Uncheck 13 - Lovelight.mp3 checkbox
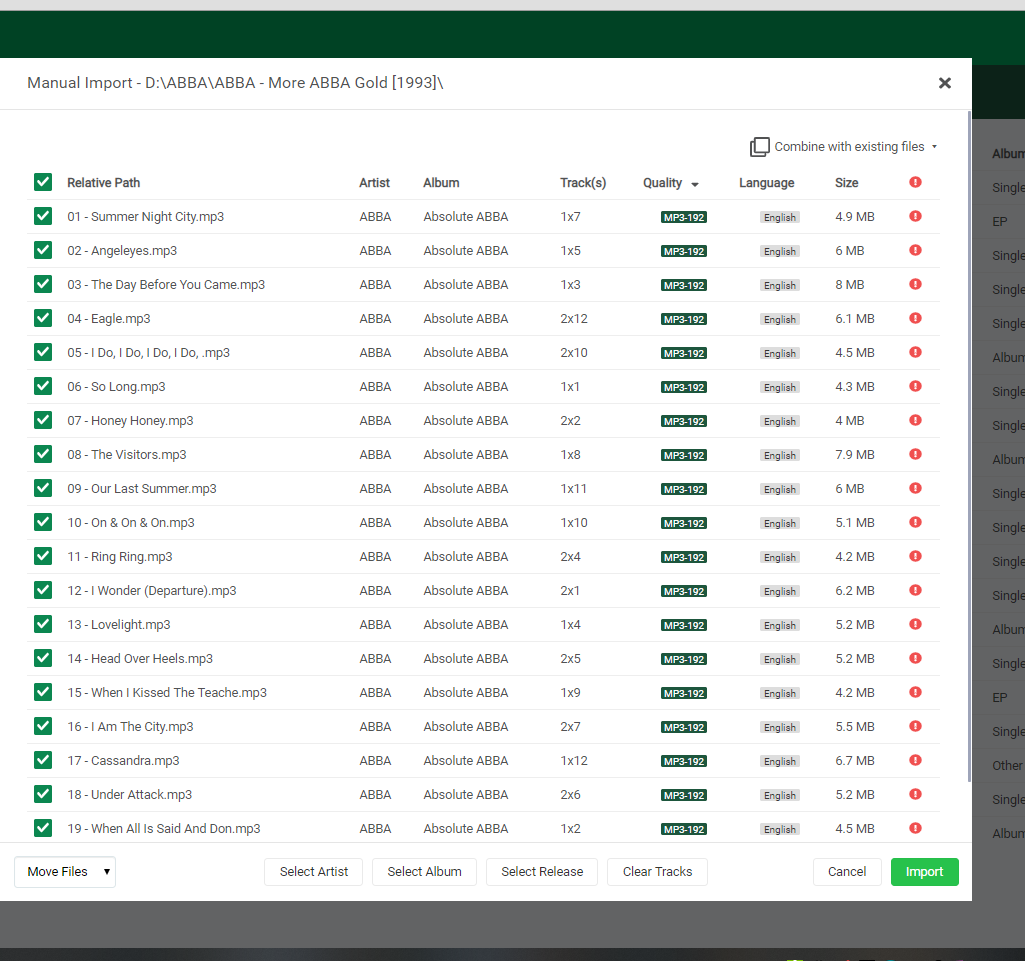This screenshot has width=1025, height=961. pyautogui.click(x=43, y=624)
